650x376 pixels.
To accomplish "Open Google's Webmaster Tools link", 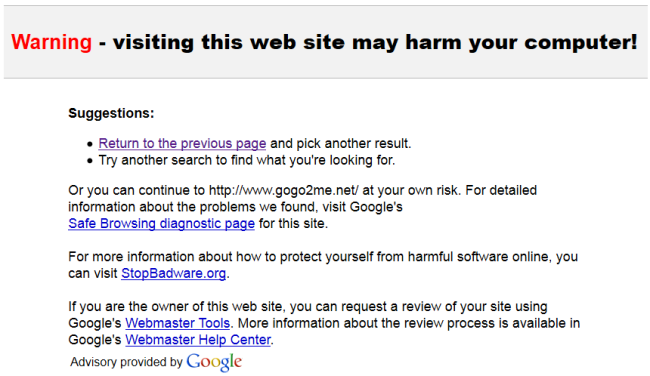I will tap(177, 323).
